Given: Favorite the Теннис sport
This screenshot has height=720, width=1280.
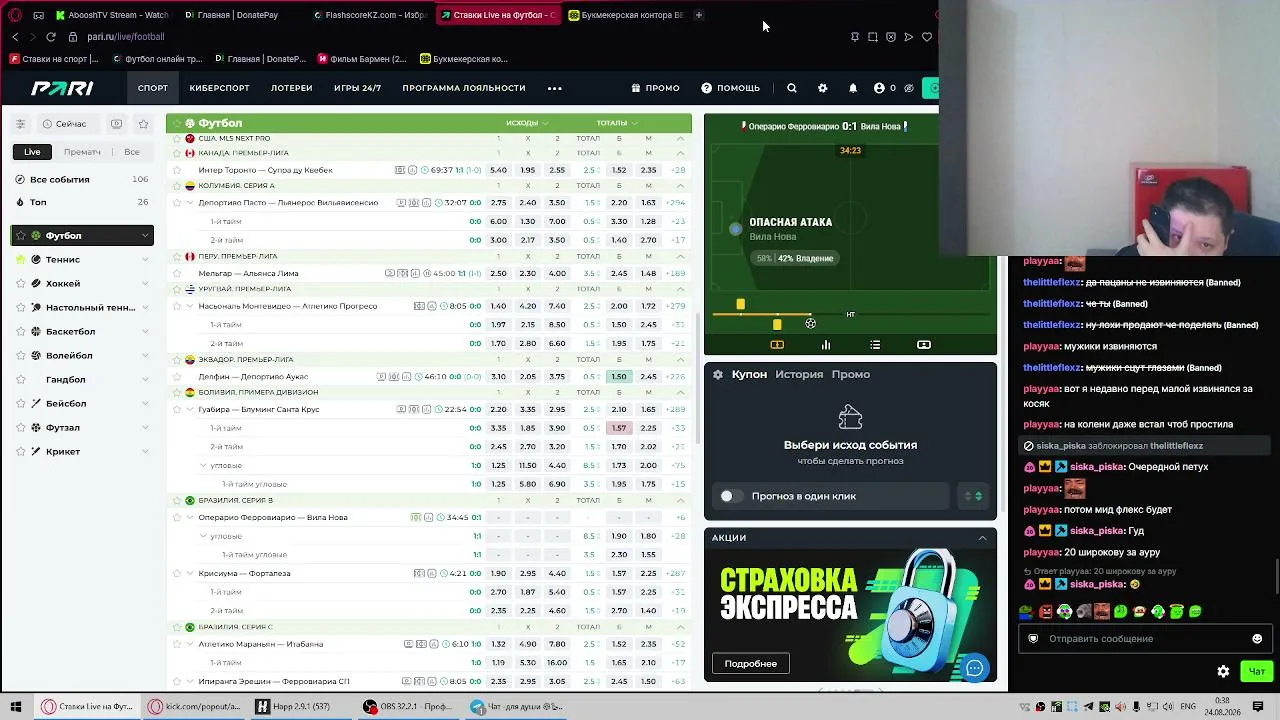Looking at the screenshot, I should pyautogui.click(x=20, y=260).
